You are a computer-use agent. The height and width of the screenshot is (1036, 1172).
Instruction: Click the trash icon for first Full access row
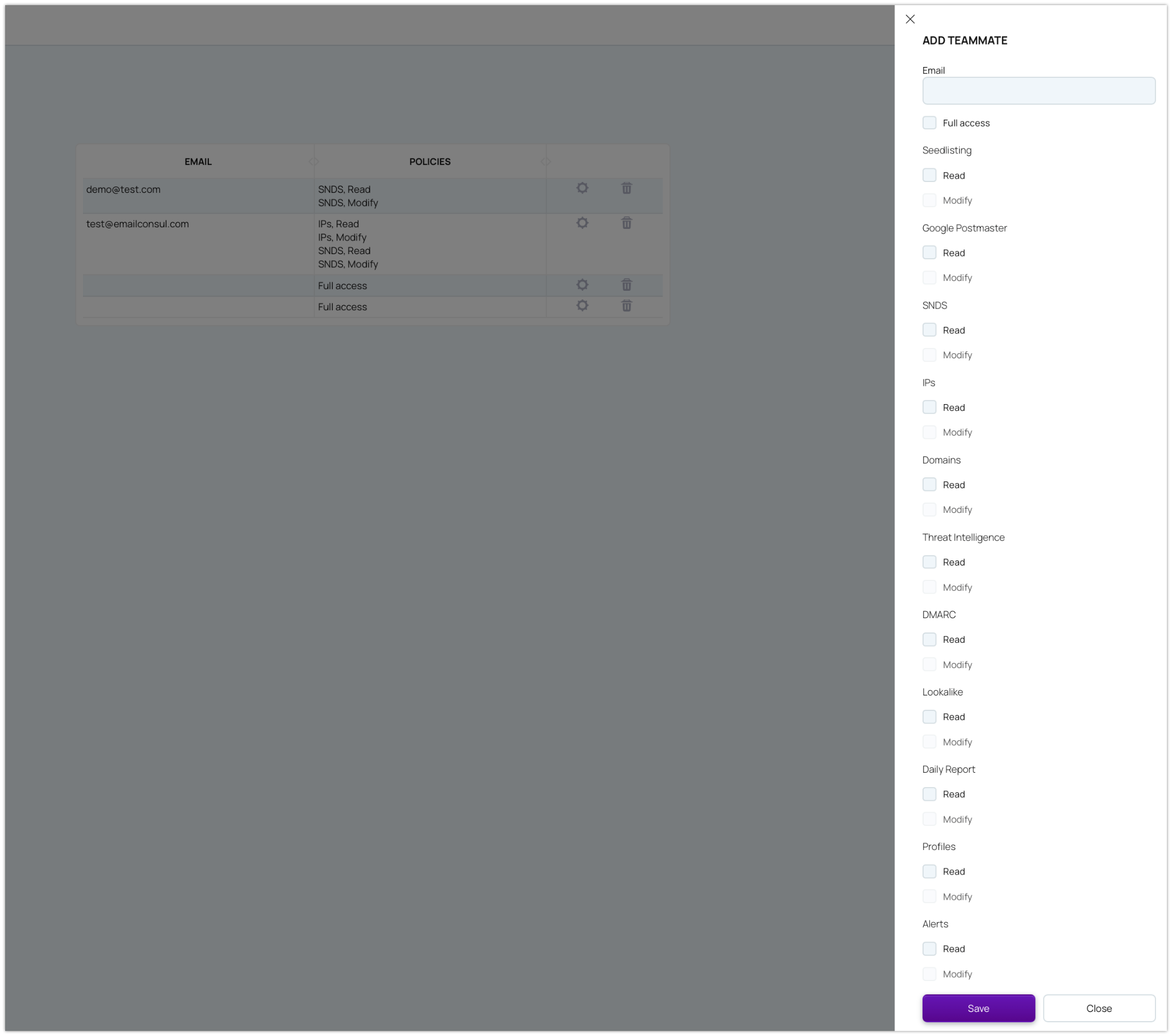pos(627,285)
